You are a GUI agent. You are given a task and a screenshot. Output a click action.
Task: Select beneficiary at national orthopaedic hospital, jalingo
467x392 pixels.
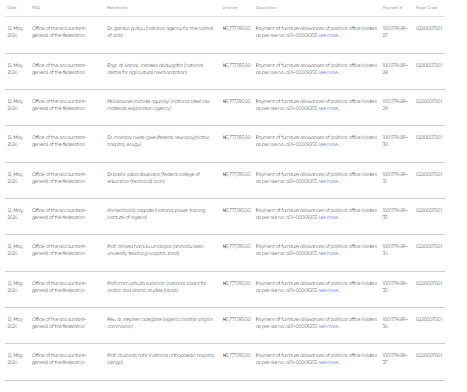(161, 359)
